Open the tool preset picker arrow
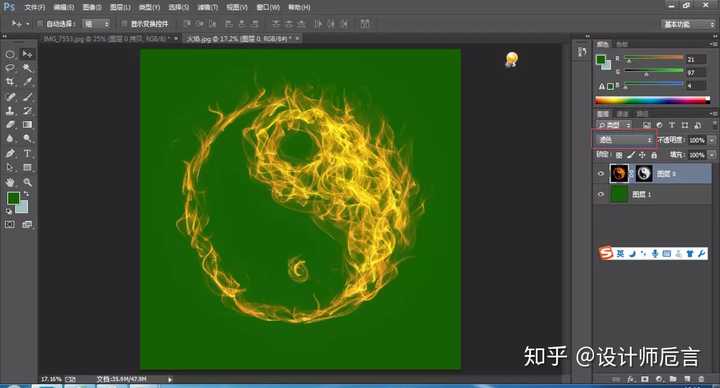The height and width of the screenshot is (388, 720). pos(28,24)
